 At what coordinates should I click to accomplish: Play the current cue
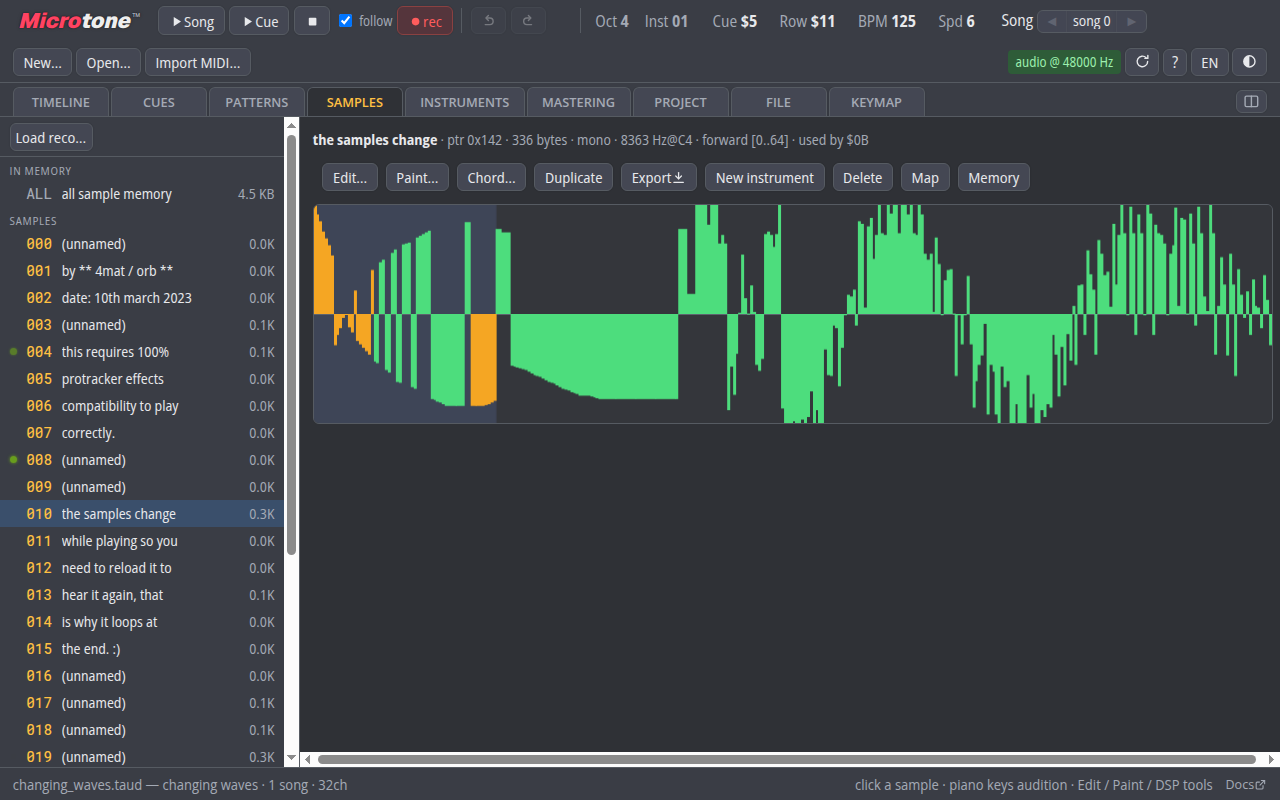pyautogui.click(x=259, y=21)
